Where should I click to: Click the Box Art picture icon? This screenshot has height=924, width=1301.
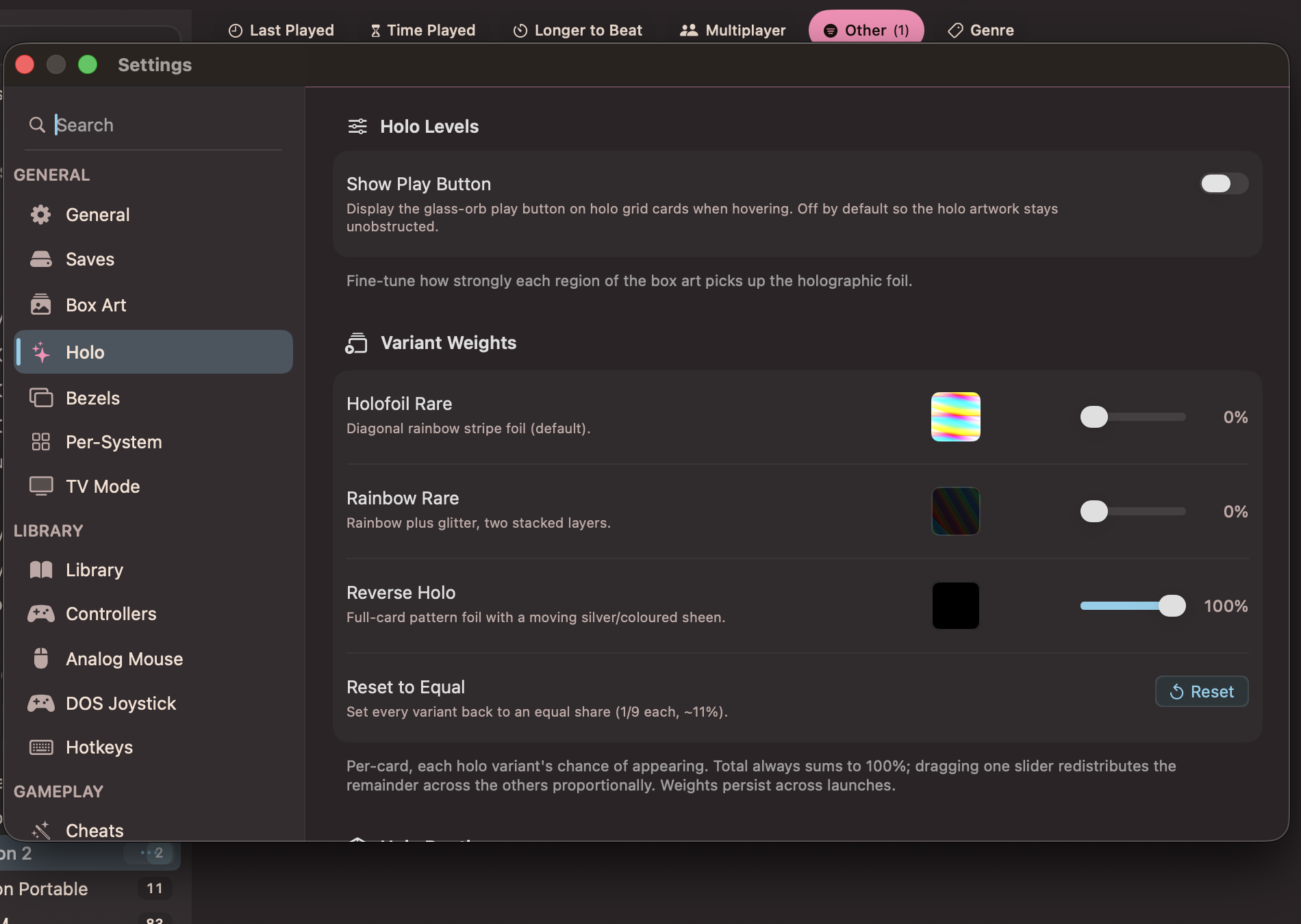coord(41,305)
